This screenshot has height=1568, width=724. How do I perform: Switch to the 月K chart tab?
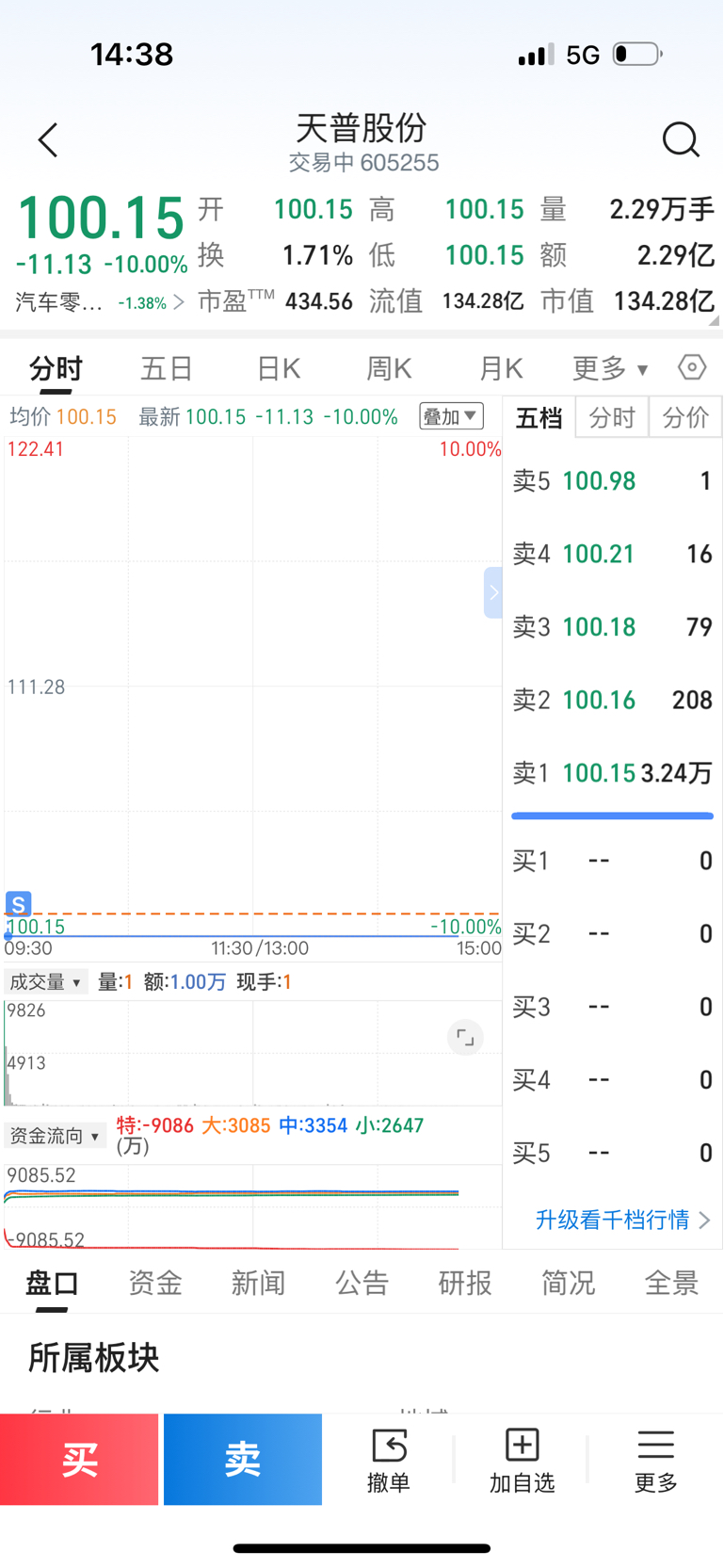501,368
